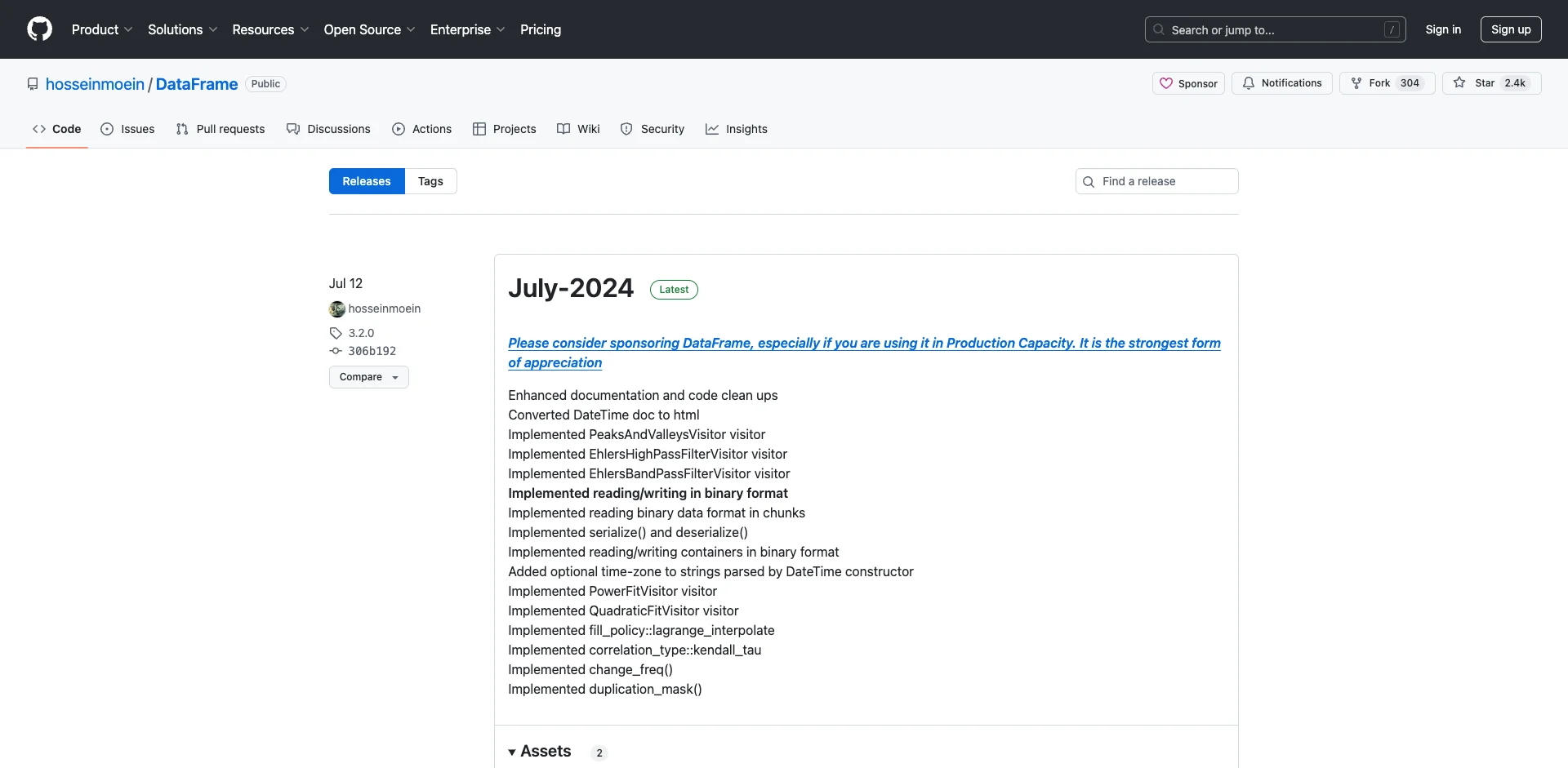This screenshot has height=768, width=1568.
Task: Click the tag icon next to 3.2.0
Action: 336,333
